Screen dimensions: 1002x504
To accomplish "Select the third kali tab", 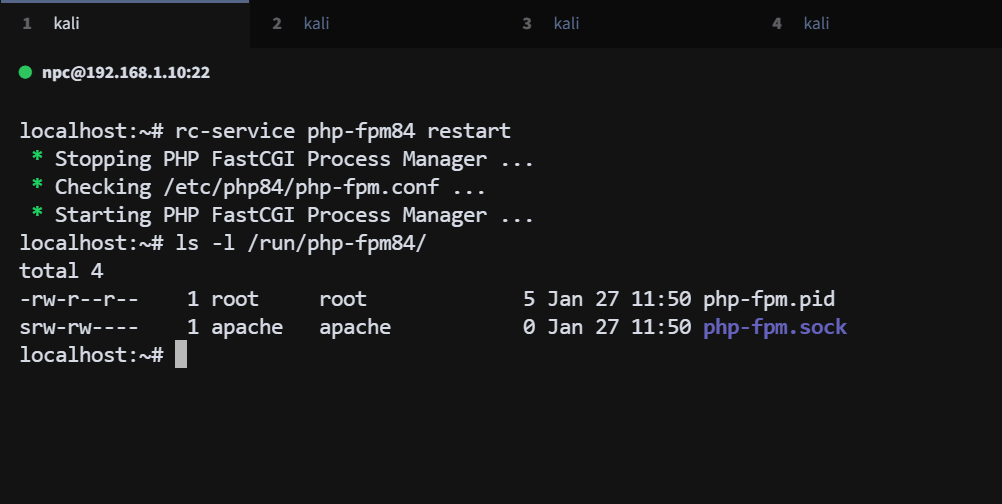I will (x=566, y=23).
